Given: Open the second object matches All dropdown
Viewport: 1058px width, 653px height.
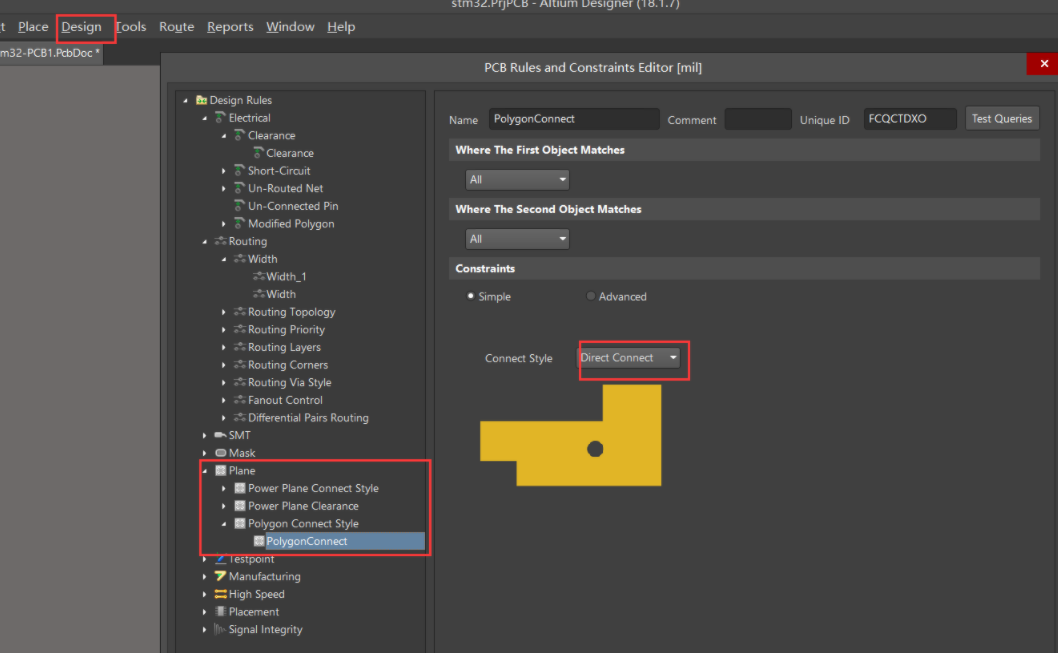Looking at the screenshot, I should tap(518, 239).
